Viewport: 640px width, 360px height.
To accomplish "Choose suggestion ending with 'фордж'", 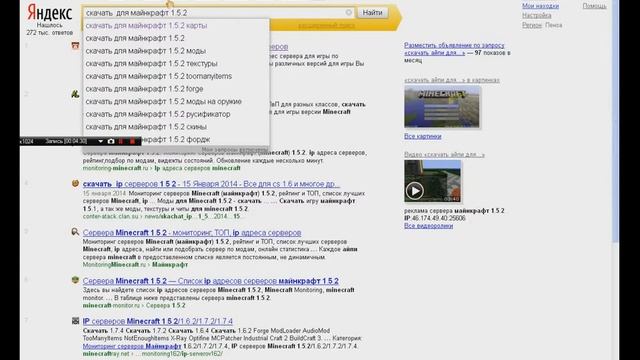I will tap(176, 139).
